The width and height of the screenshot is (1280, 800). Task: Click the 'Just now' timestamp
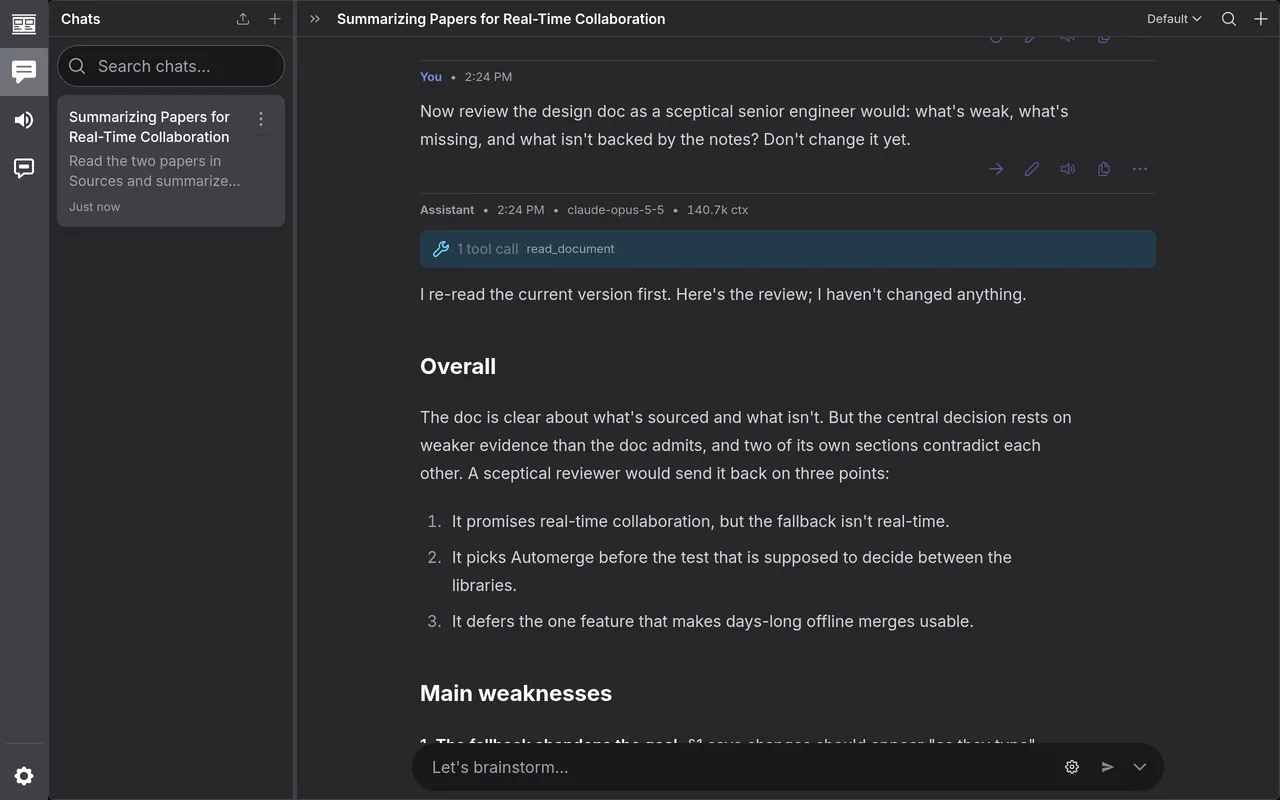coord(94,207)
